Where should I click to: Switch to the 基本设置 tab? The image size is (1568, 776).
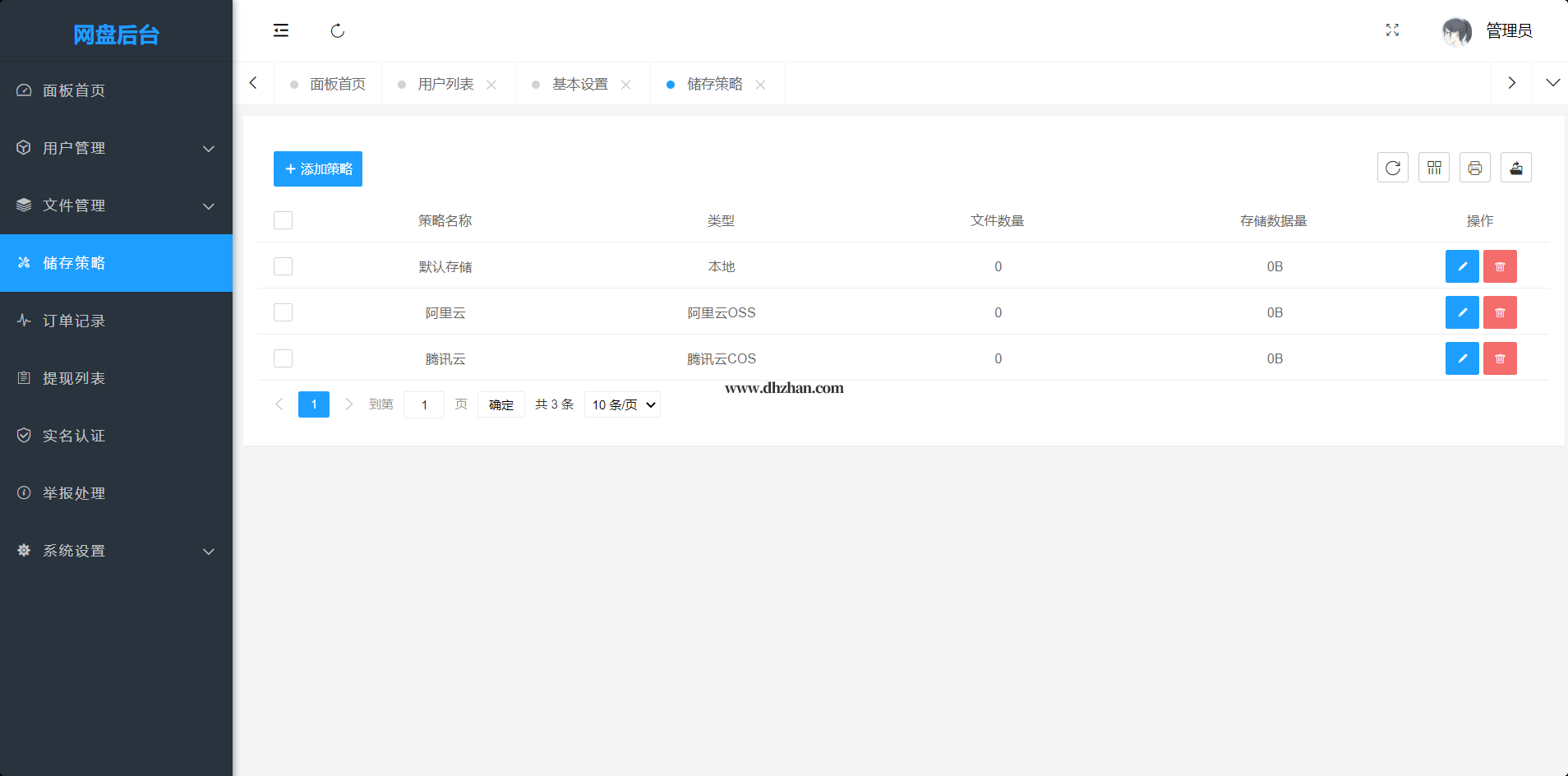579,84
